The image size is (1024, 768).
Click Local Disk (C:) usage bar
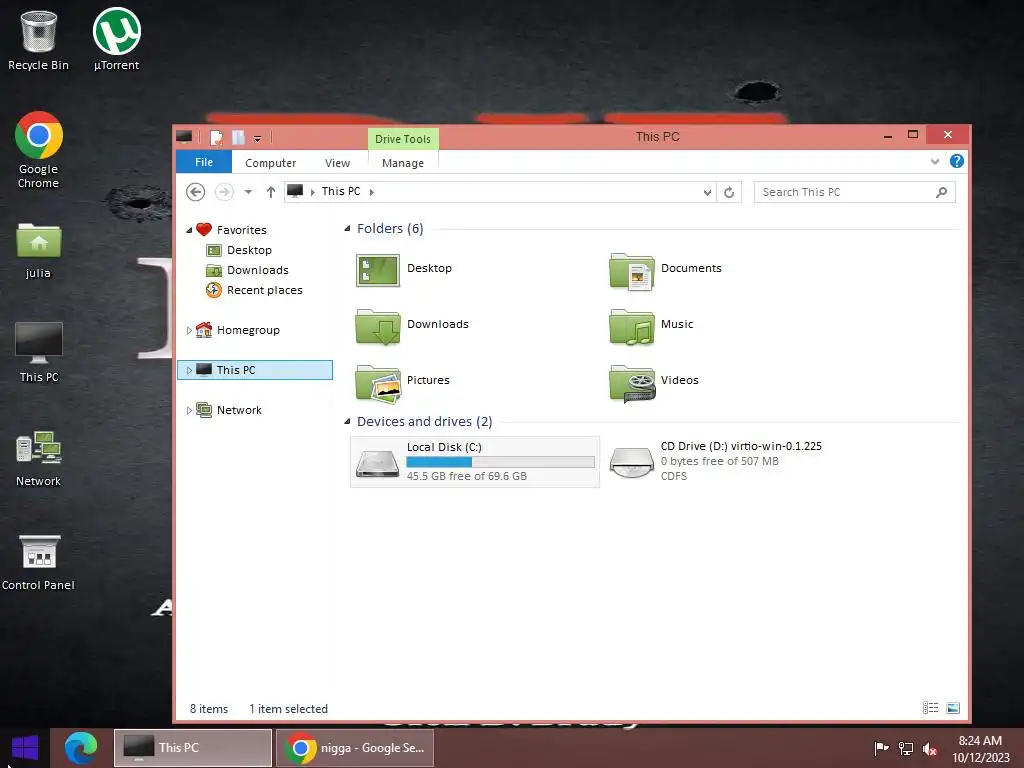[x=500, y=462]
